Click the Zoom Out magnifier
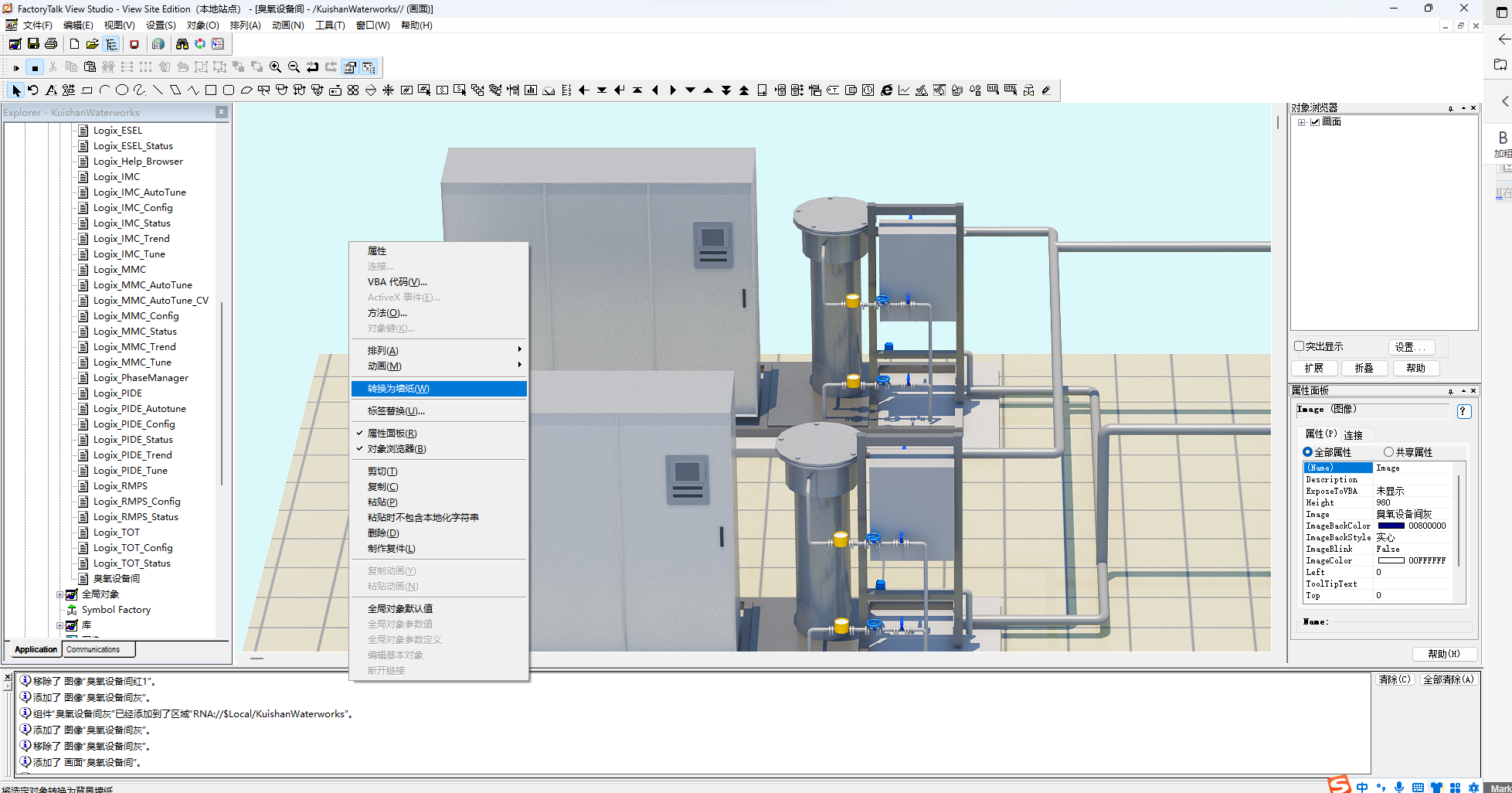This screenshot has width=1512, height=793. point(294,67)
